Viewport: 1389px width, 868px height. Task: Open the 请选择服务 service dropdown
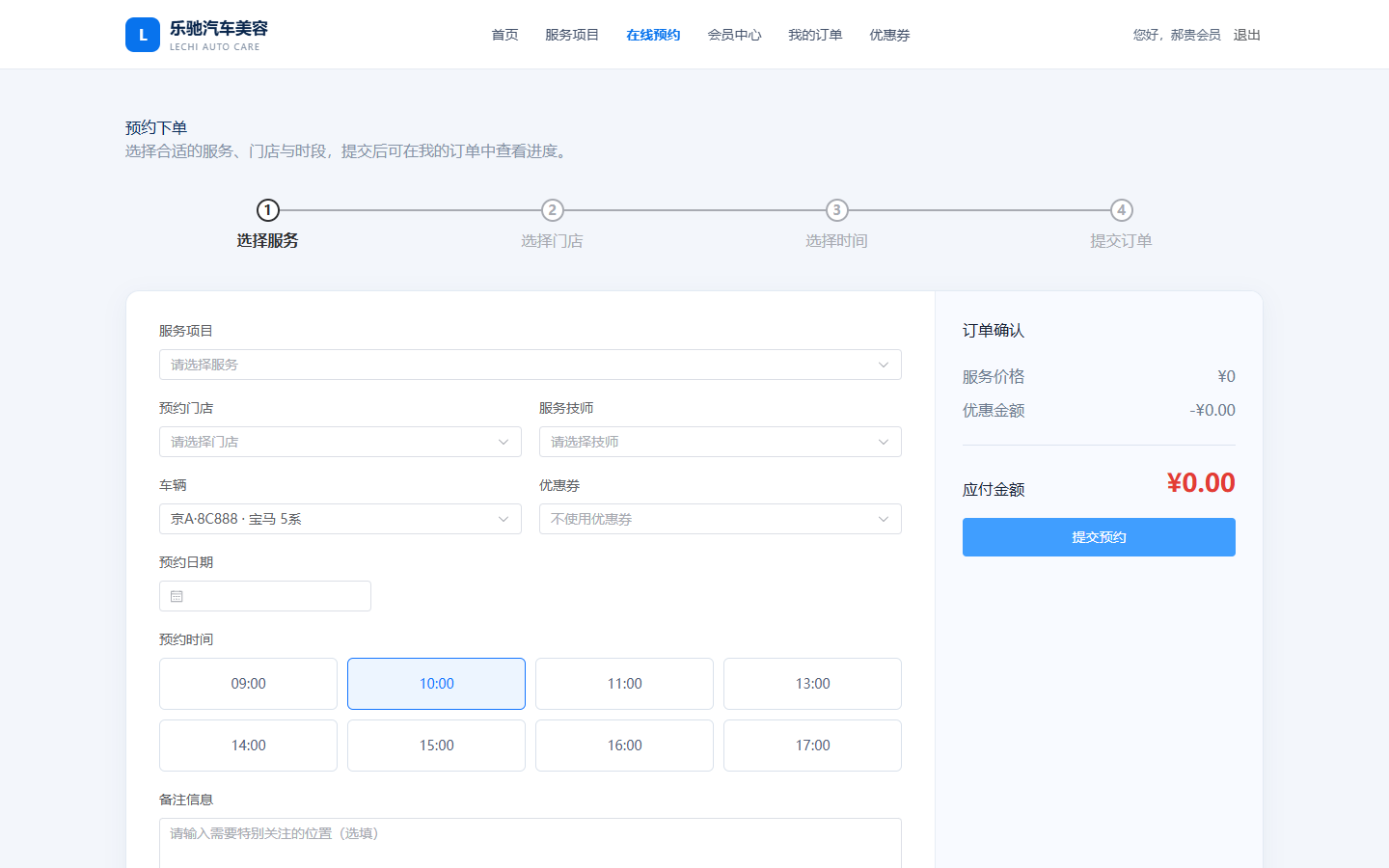[531, 365]
